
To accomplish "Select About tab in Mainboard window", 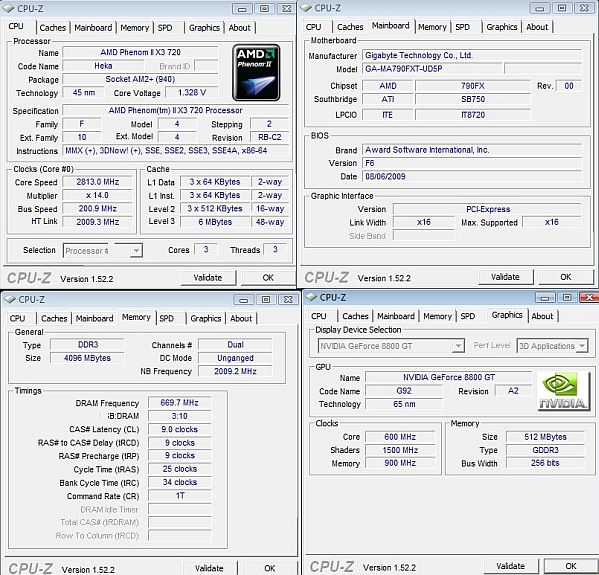I will pyautogui.click(x=537, y=27).
